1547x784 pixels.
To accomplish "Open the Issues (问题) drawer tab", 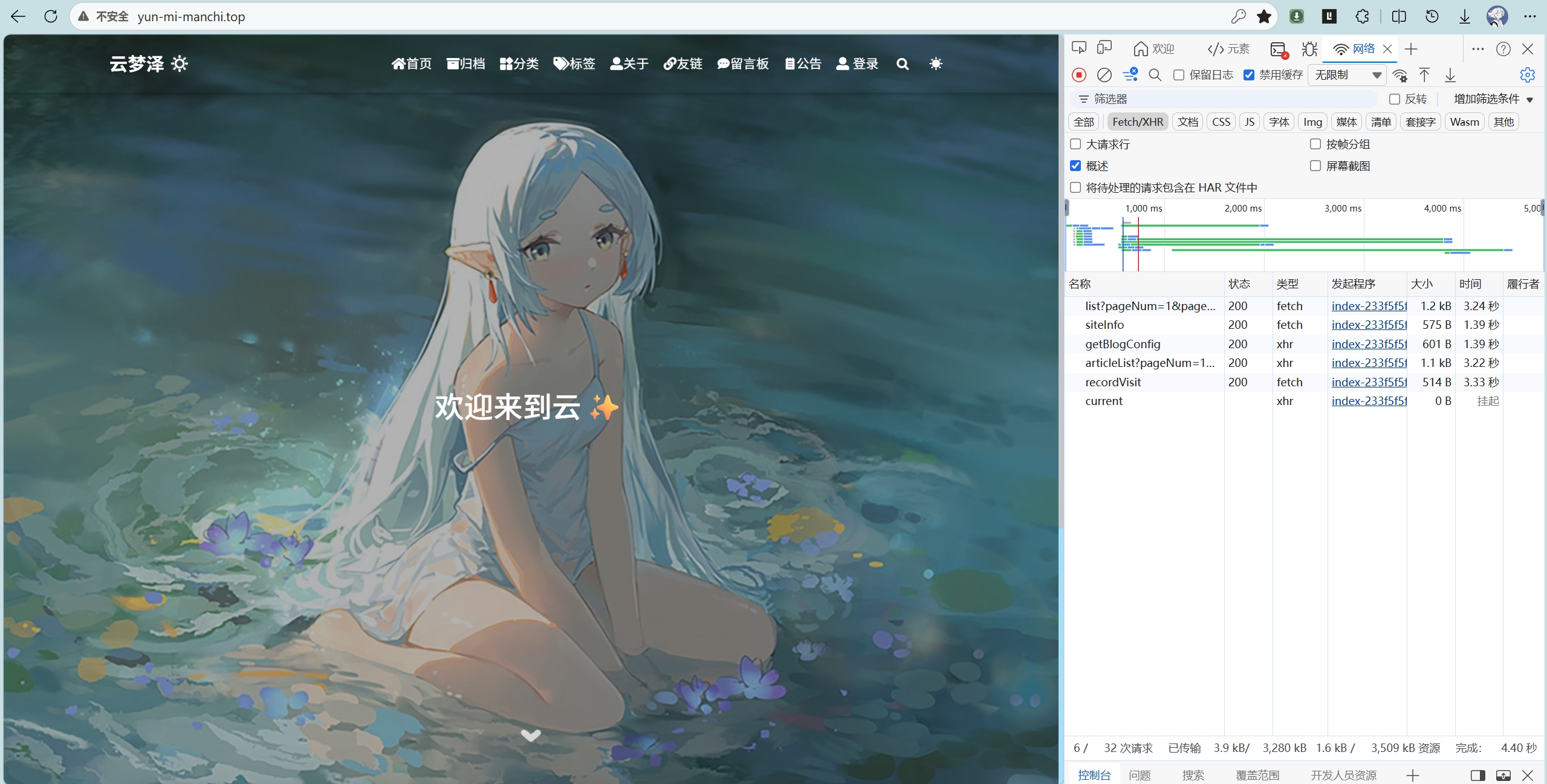I will pyautogui.click(x=1140, y=775).
